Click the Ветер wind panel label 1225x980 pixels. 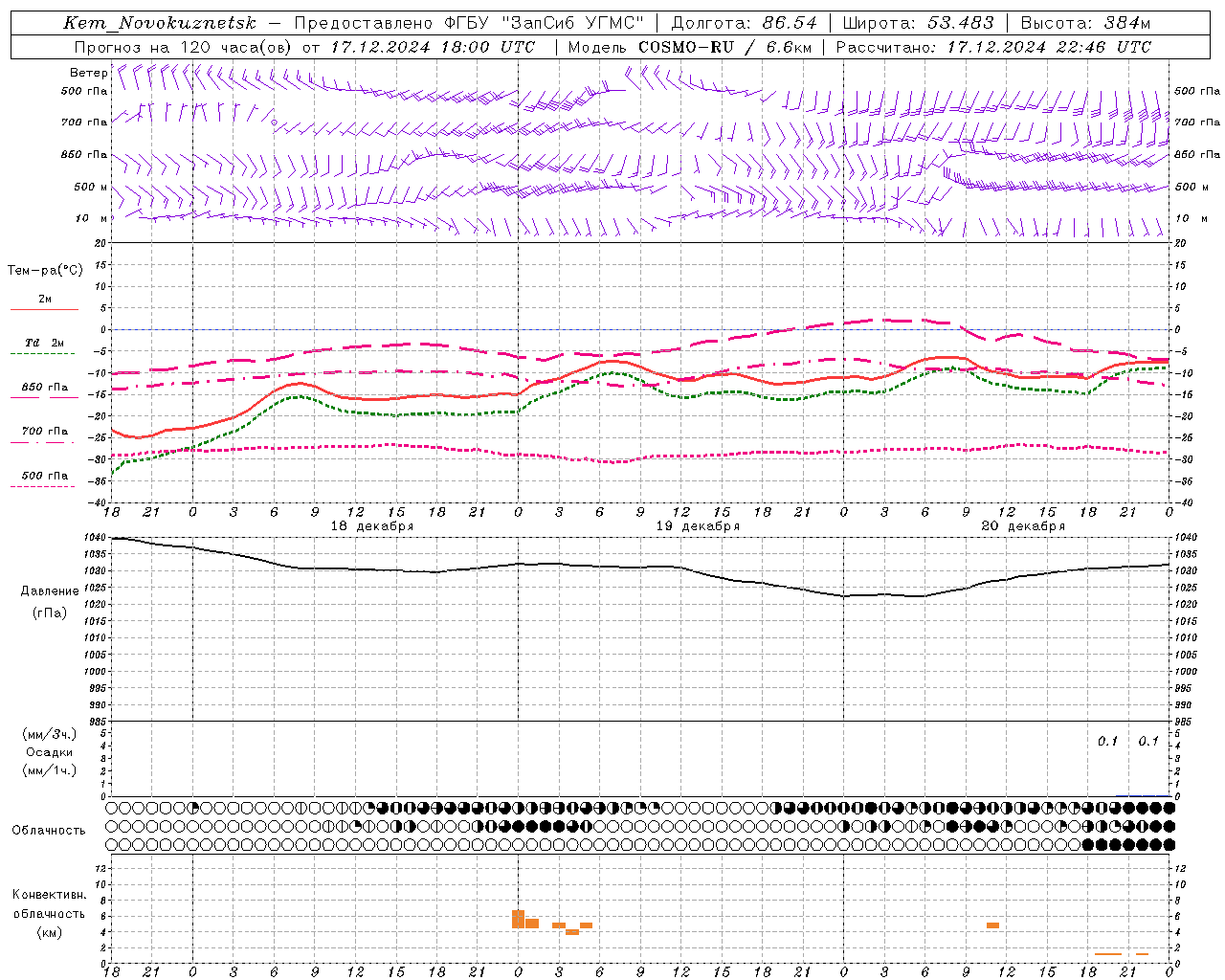click(88, 73)
